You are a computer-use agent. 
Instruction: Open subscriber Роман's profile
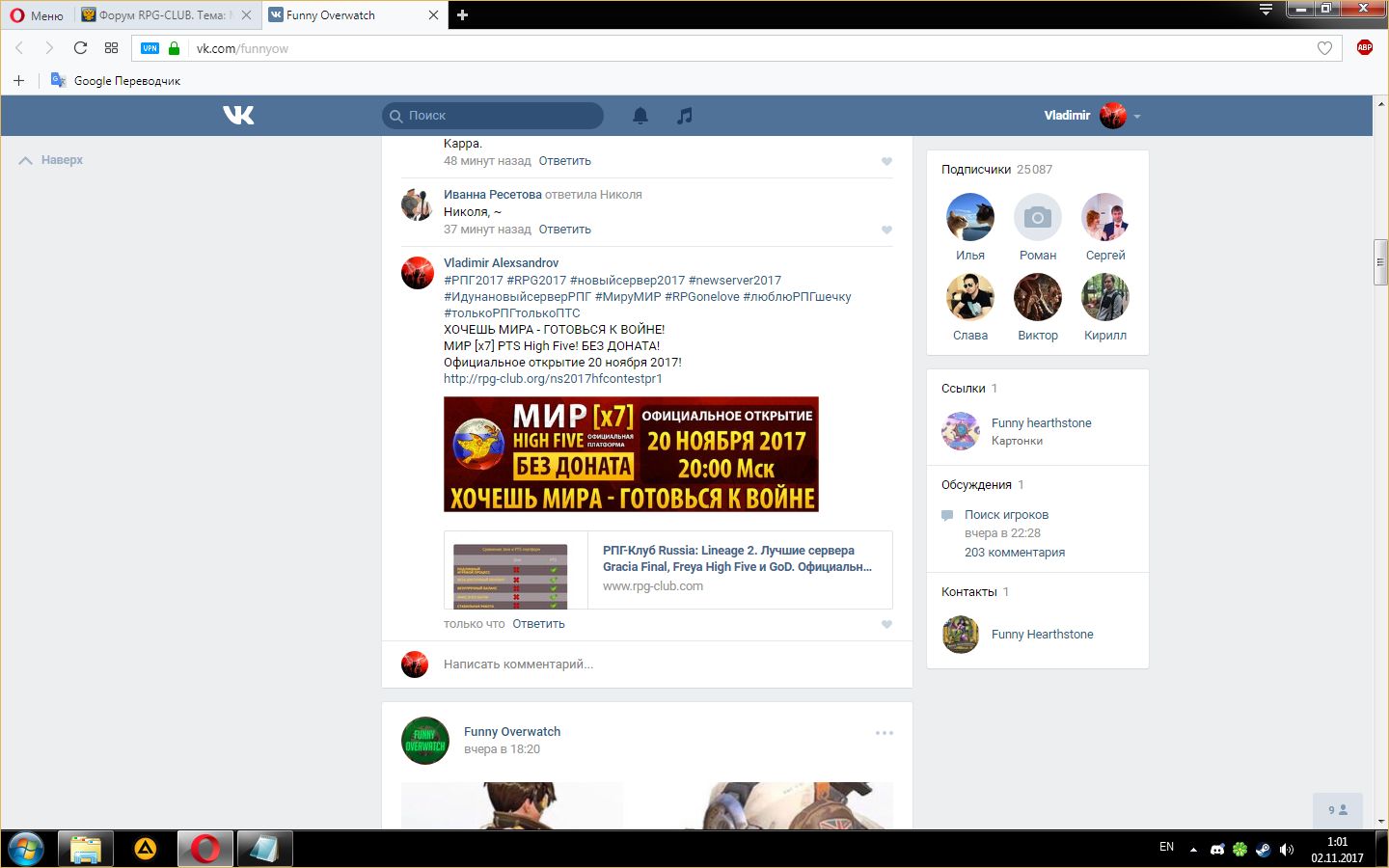tap(1038, 217)
